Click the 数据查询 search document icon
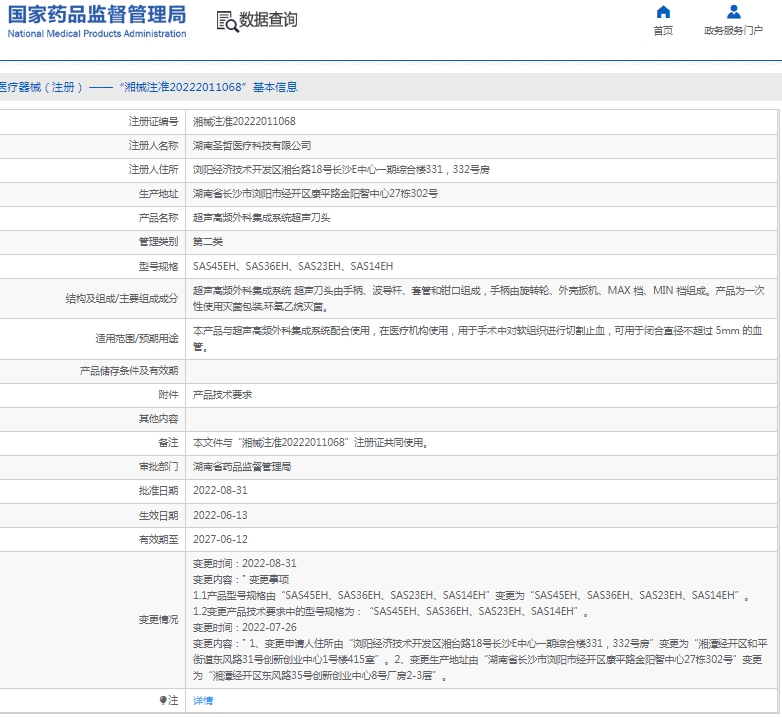The width and height of the screenshot is (782, 717). [x=227, y=21]
